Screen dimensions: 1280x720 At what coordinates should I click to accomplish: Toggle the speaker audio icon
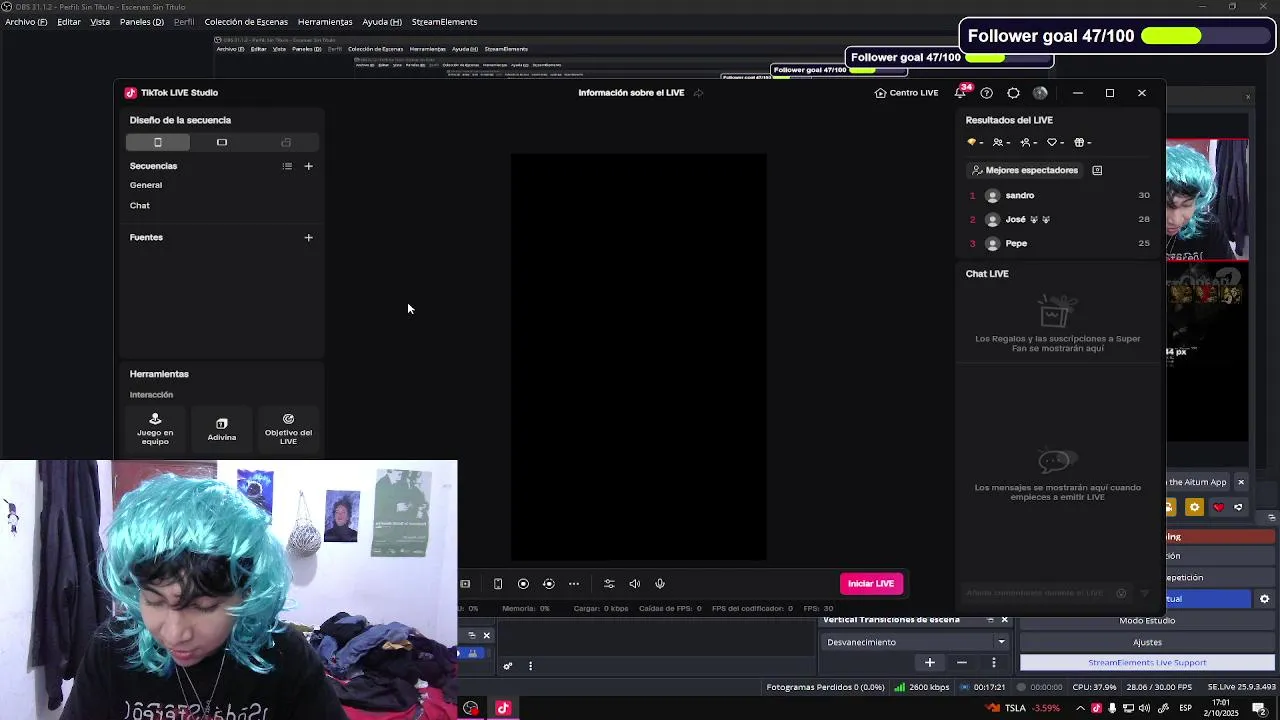[x=634, y=584]
